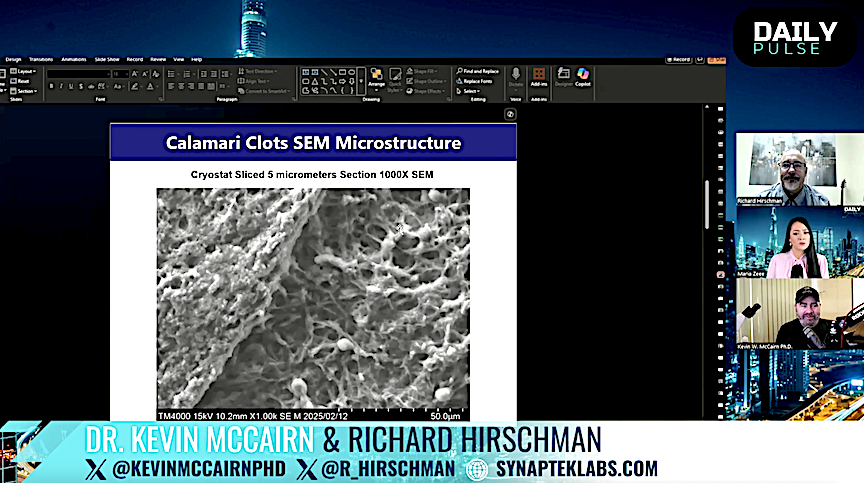This screenshot has height=483, width=864.
Task: Click the Designer icon
Action: coord(563,77)
